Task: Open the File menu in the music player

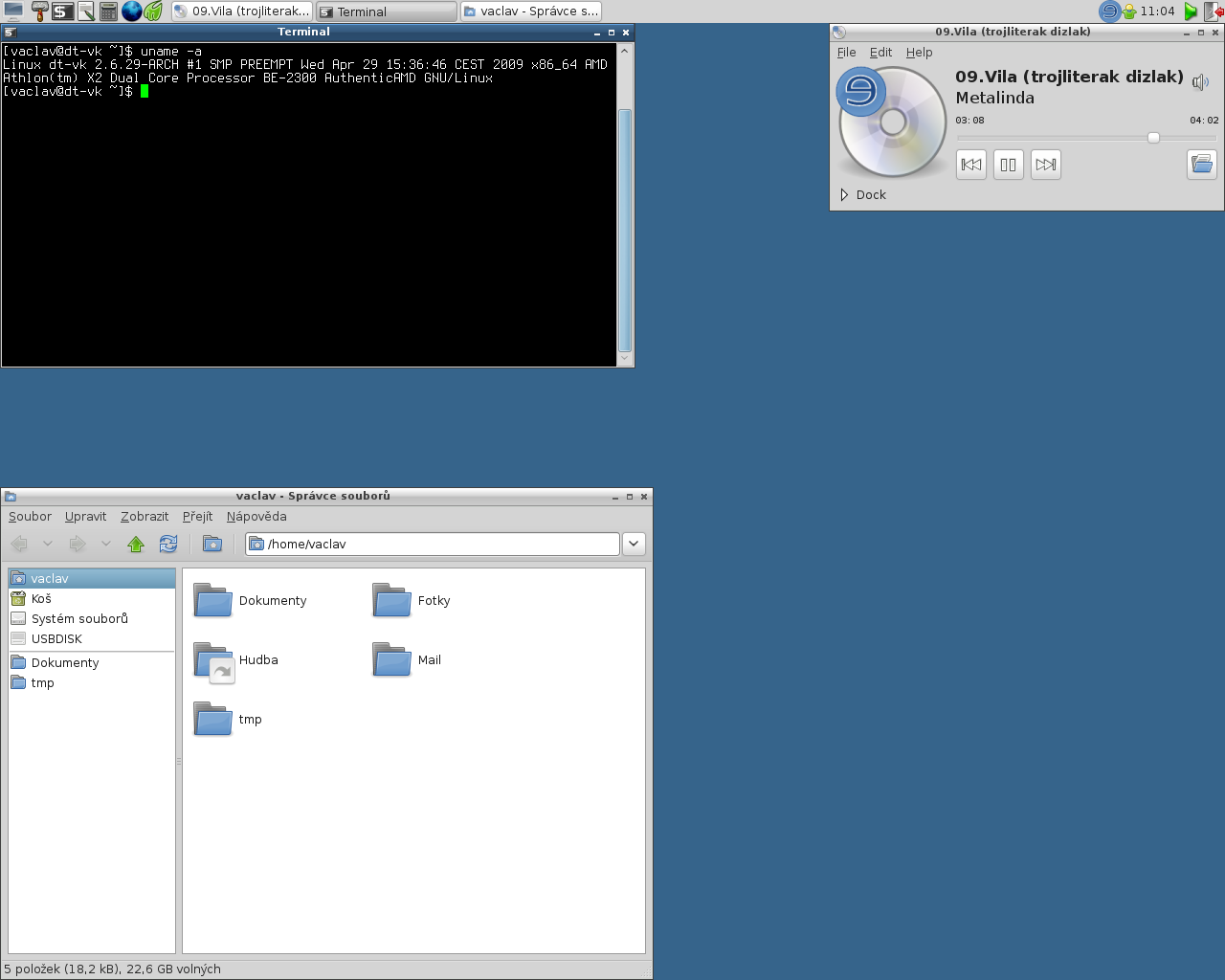Action: (846, 53)
